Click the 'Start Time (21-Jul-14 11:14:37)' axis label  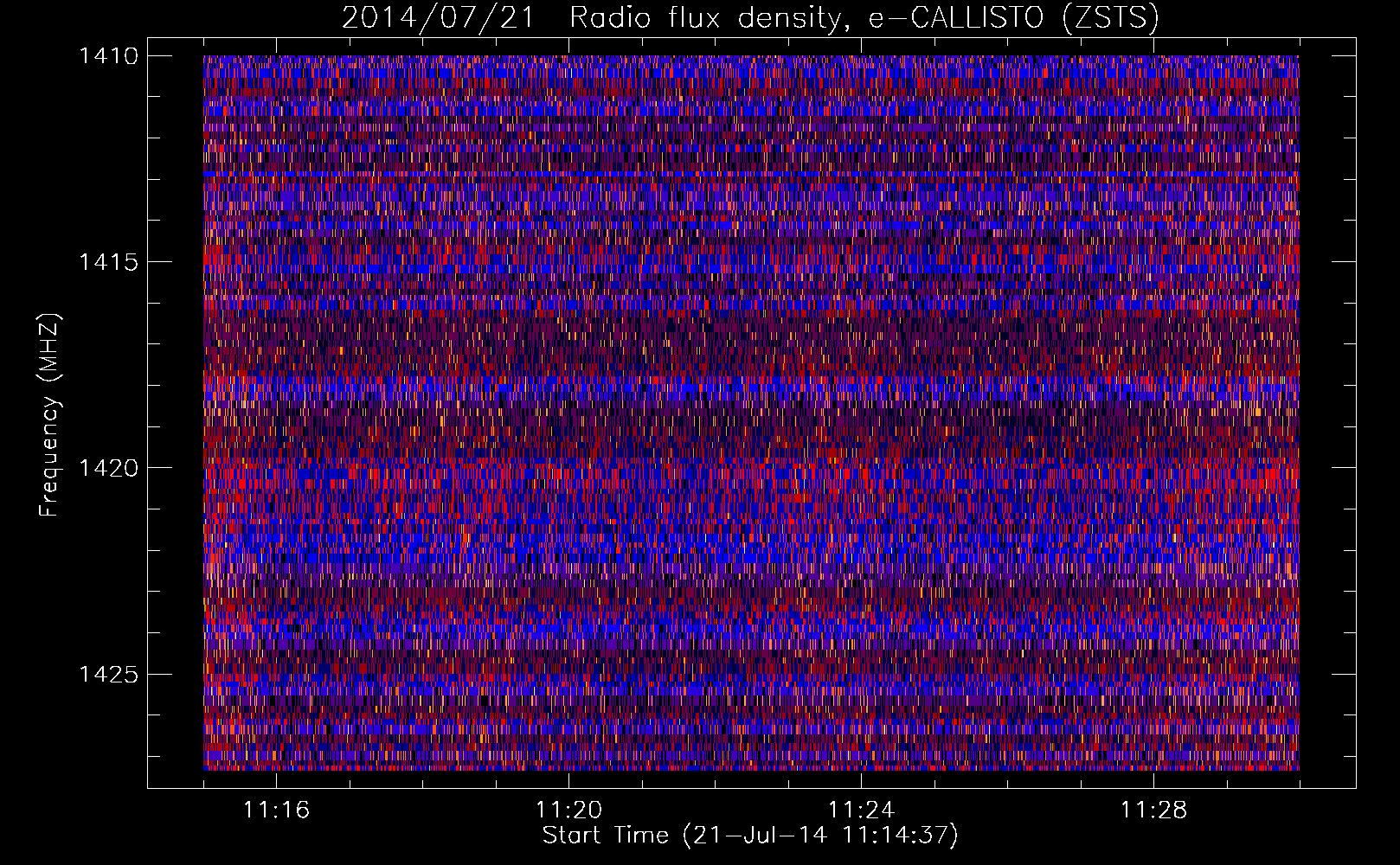point(750,836)
